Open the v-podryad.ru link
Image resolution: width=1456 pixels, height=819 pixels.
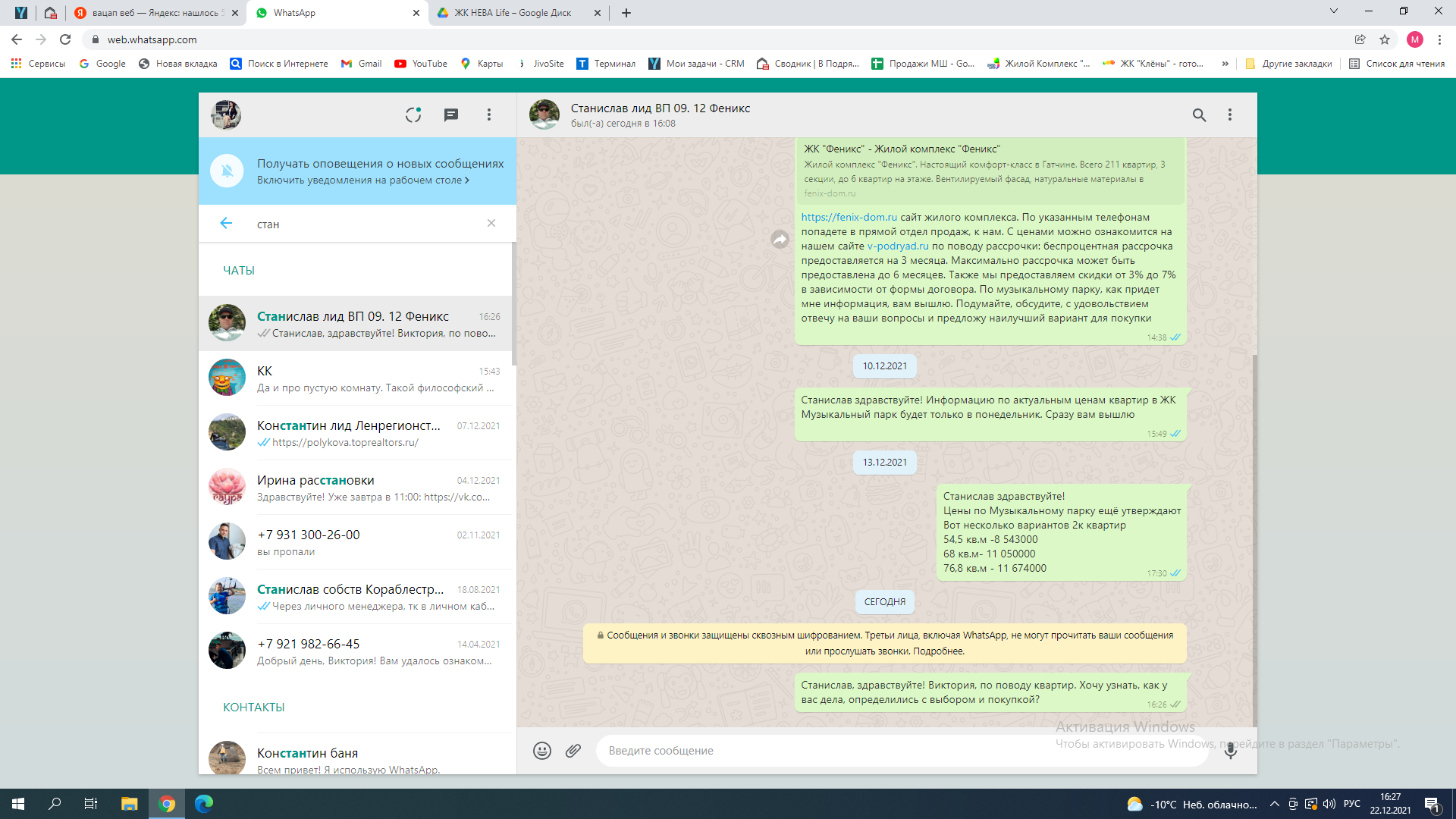[x=897, y=246]
